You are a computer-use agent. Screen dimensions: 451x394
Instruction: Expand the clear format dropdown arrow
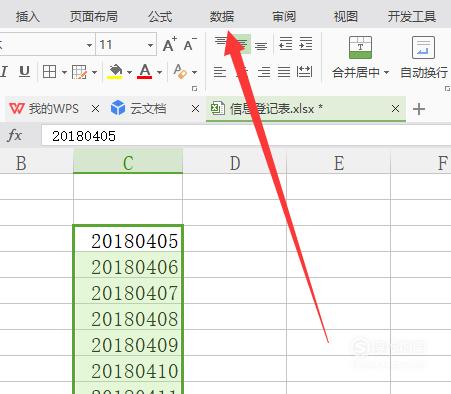point(194,72)
